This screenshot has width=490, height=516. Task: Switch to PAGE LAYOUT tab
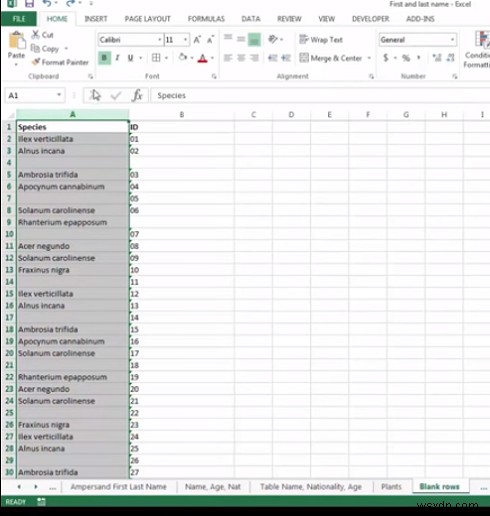tap(147, 19)
